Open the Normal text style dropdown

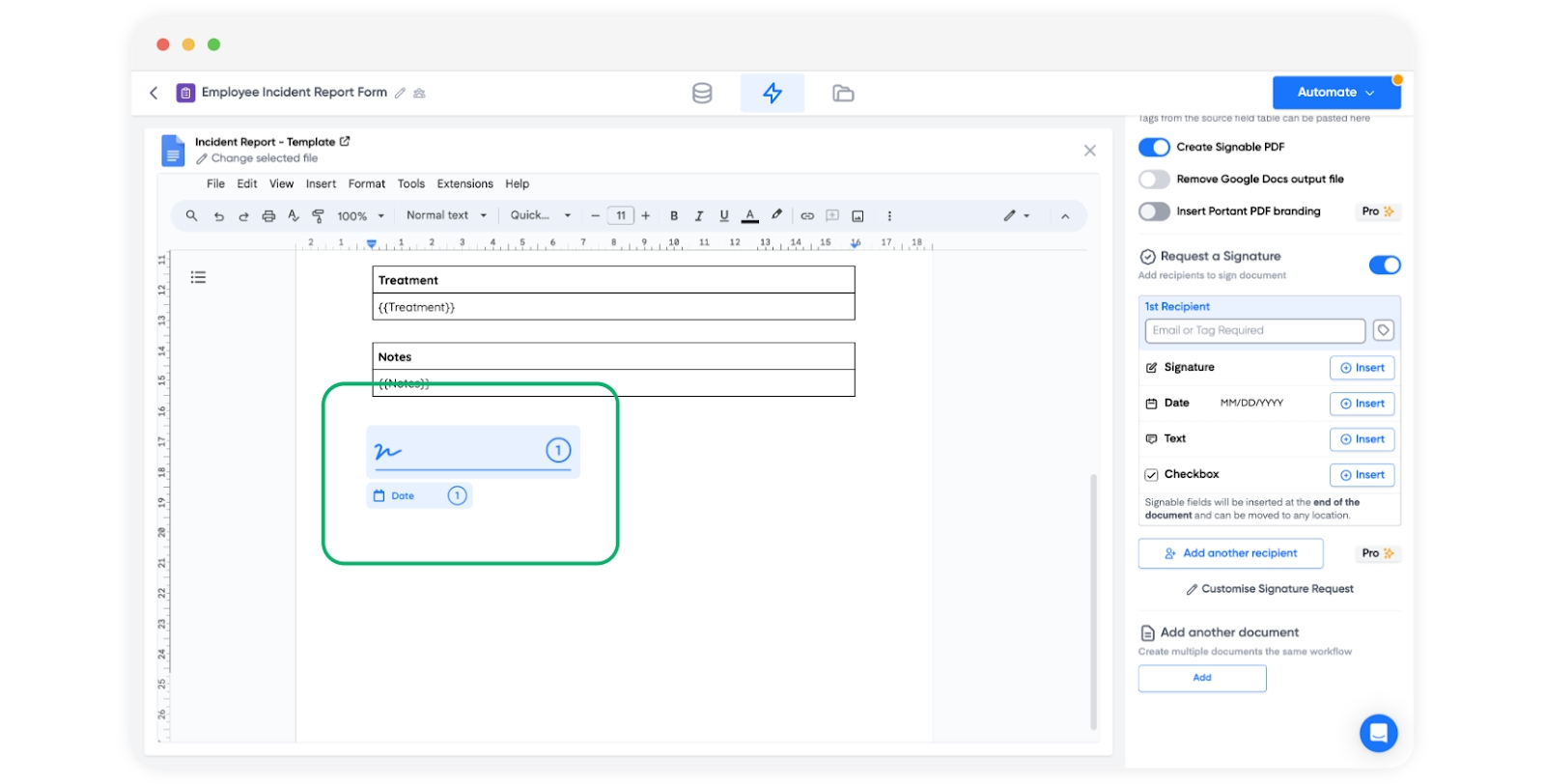coord(446,215)
